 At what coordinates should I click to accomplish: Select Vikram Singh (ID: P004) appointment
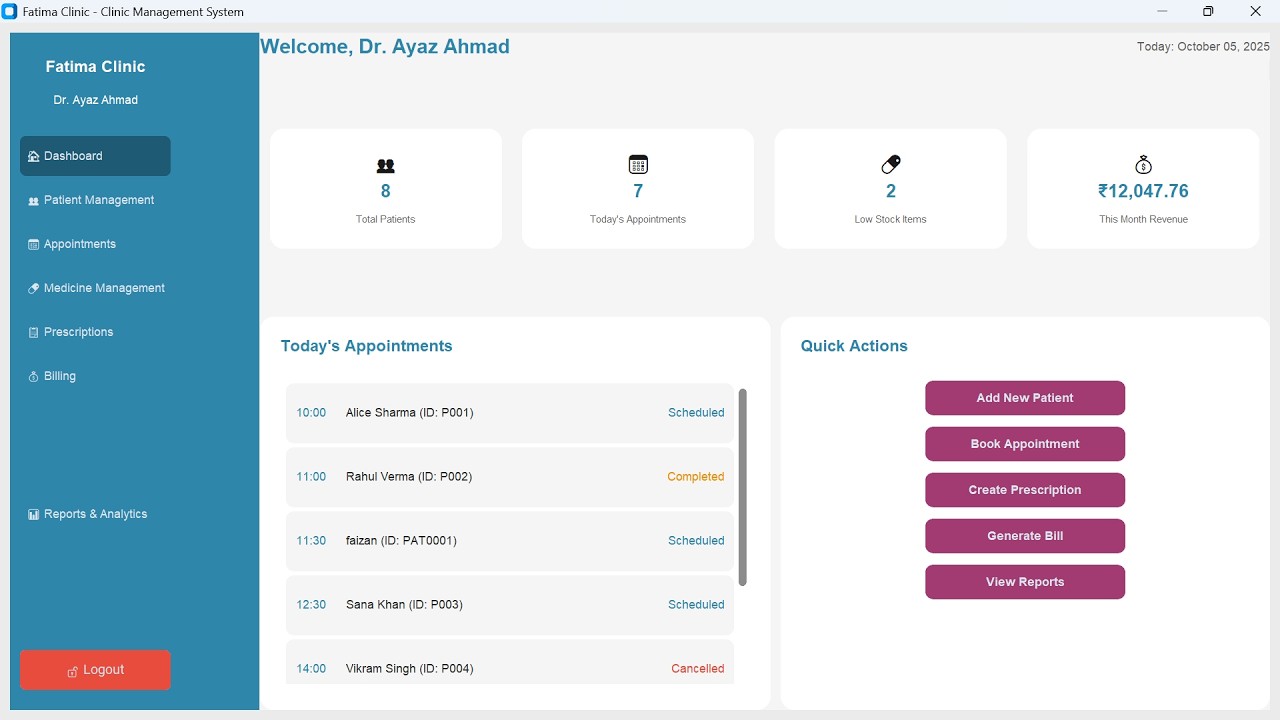(510, 662)
